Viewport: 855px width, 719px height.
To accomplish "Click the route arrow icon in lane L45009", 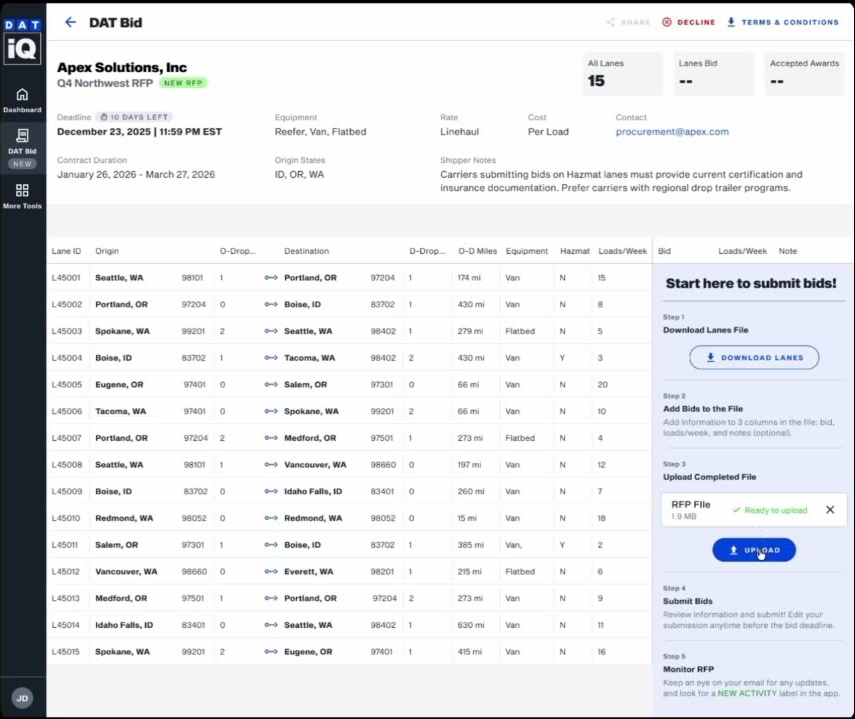I will 271,491.
